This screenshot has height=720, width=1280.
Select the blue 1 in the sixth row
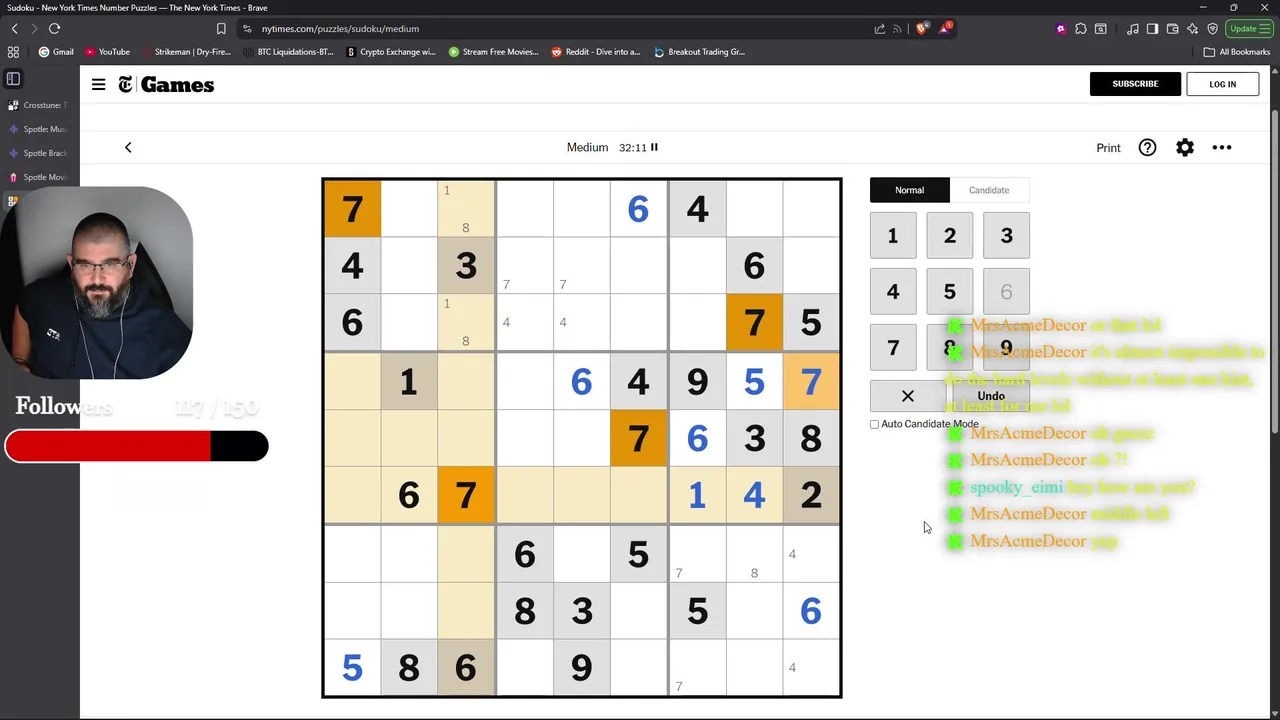tap(697, 495)
